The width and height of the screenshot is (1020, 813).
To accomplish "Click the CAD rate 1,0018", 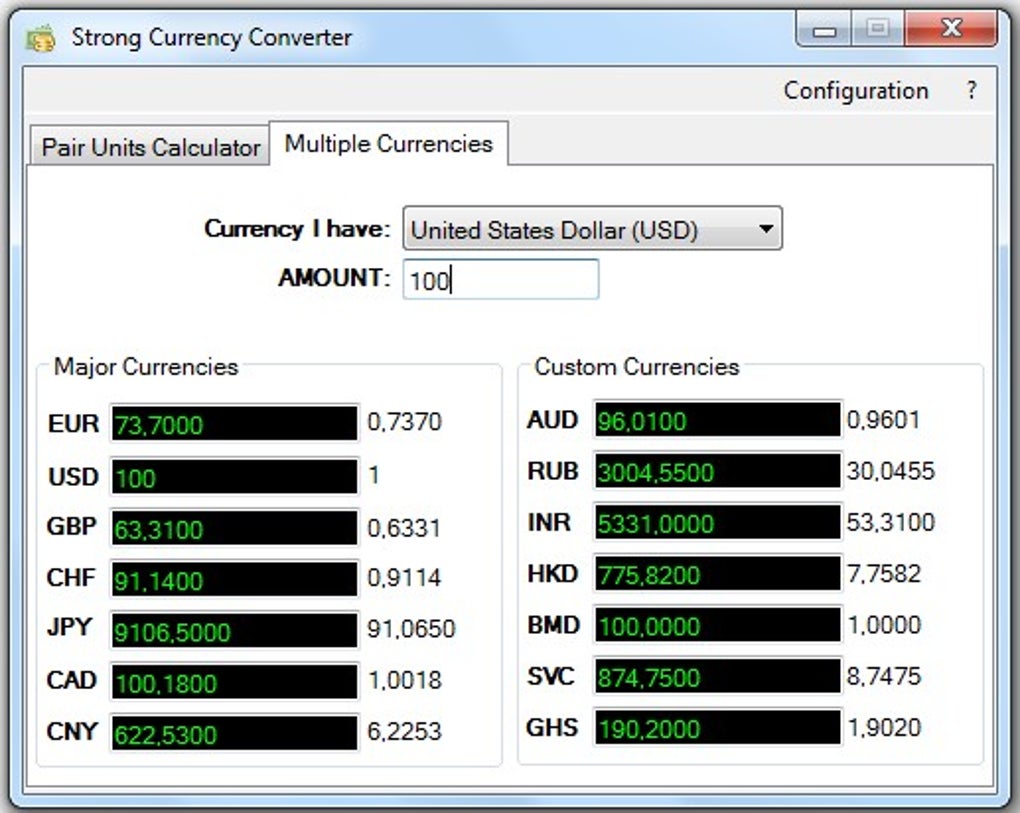I will click(405, 680).
